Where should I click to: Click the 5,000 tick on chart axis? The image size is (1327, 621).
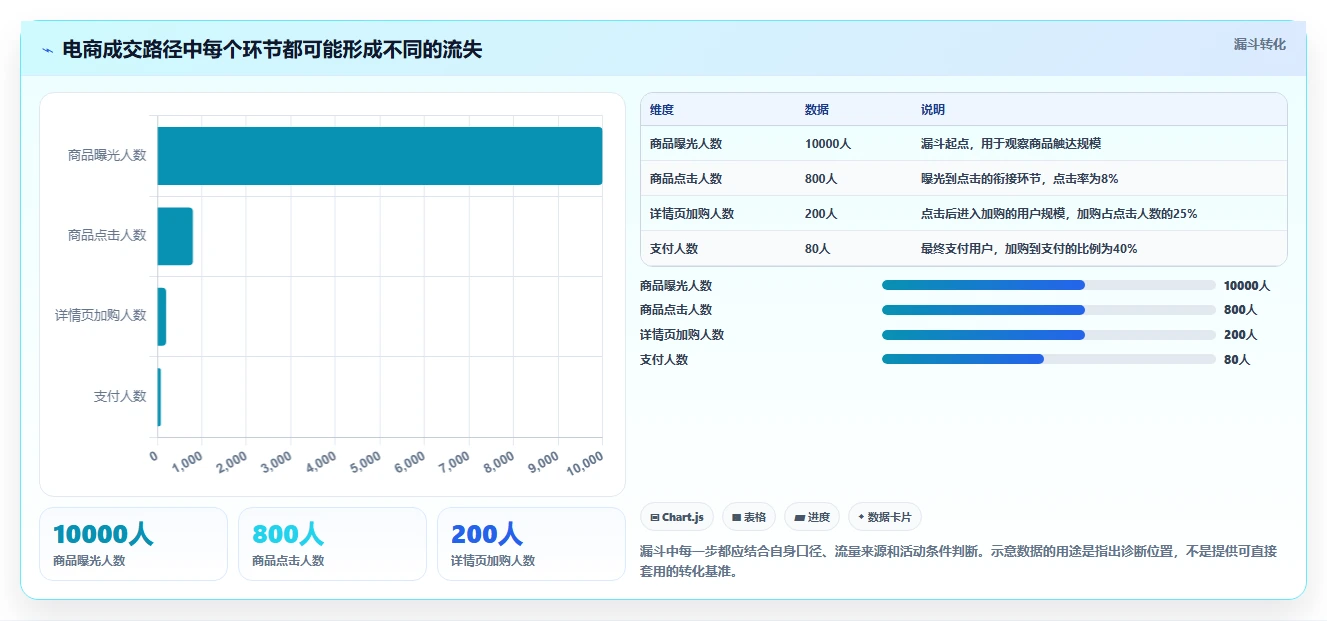[365, 461]
